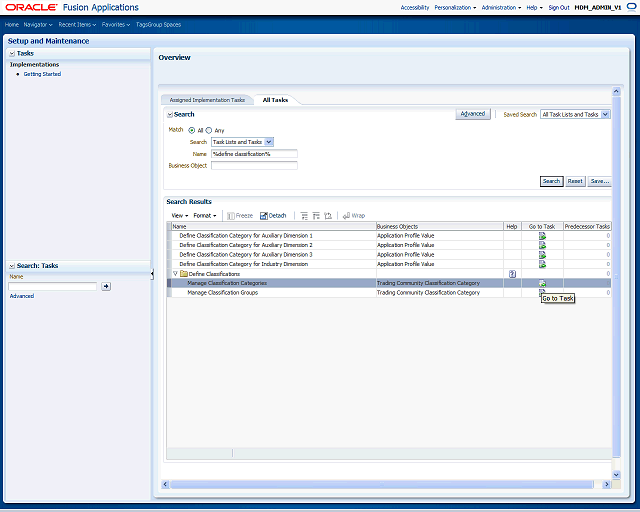Select row Define Classification Category for Industry Dimension
Image resolution: width=640 pixels, height=512 pixels.
(389, 264)
